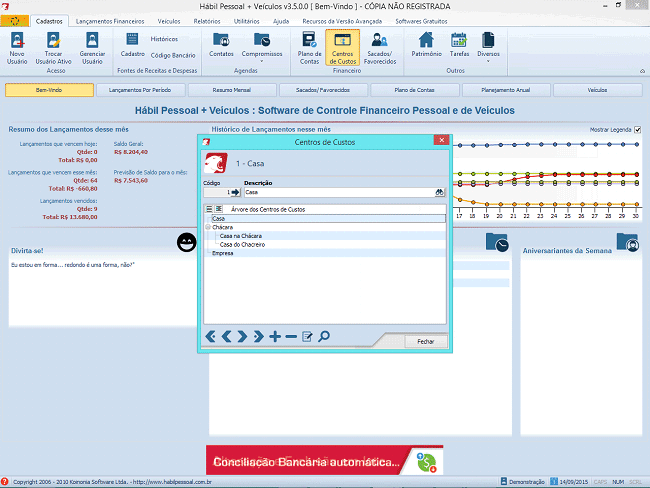This screenshot has height=488, width=650.
Task: Click binoculars search icon next to Descrição
Action: [439, 192]
